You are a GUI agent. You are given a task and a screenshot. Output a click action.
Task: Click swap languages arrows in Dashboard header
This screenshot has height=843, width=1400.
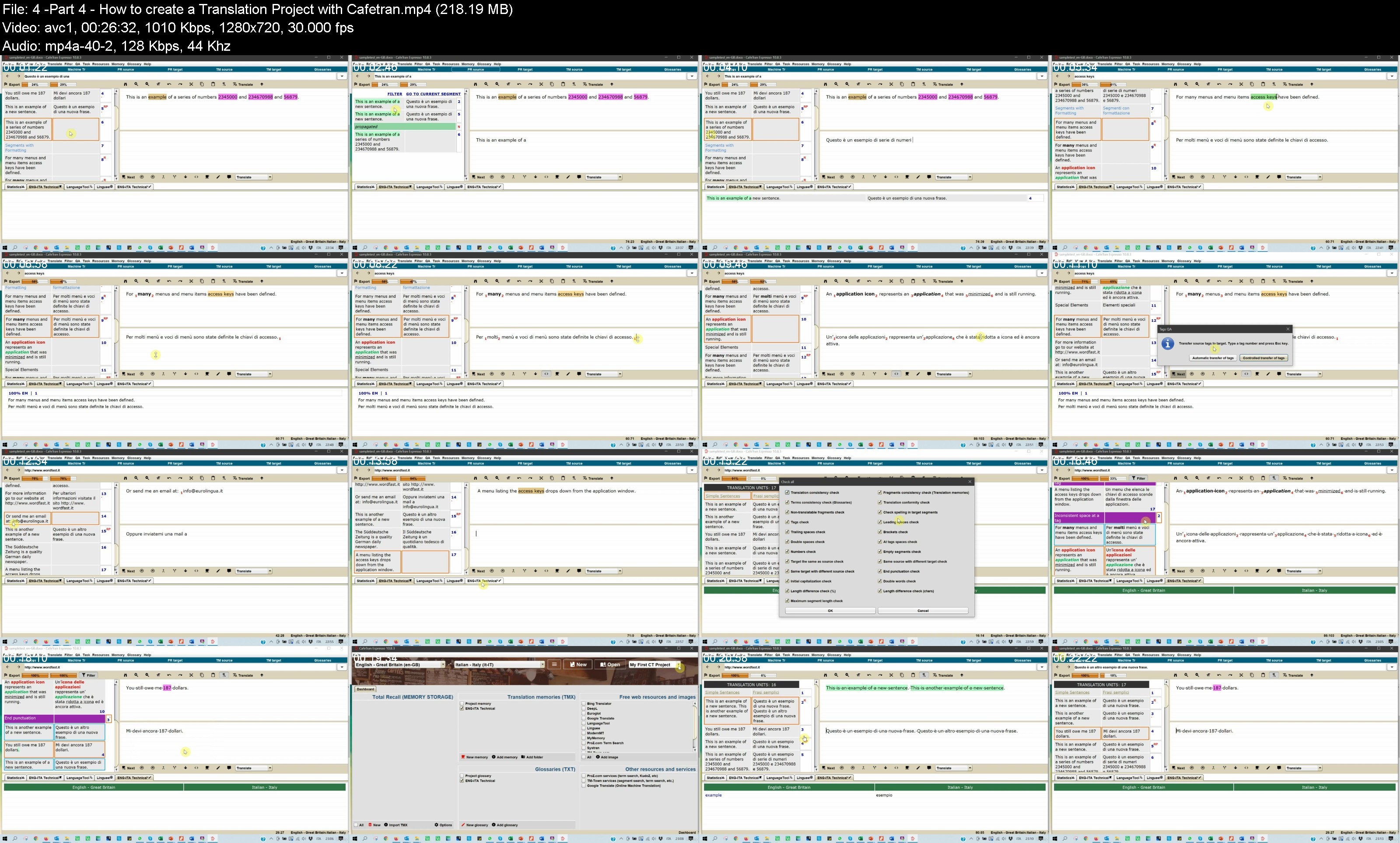(450, 664)
